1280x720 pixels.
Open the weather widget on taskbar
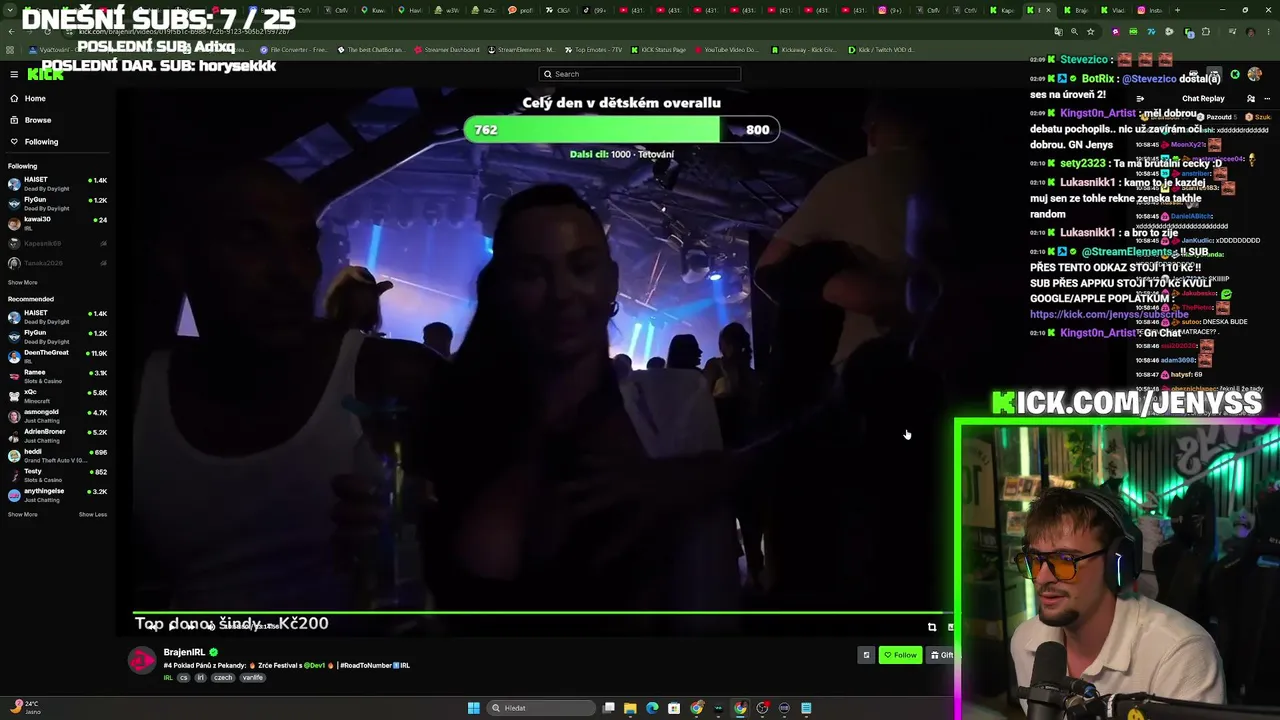[24, 706]
